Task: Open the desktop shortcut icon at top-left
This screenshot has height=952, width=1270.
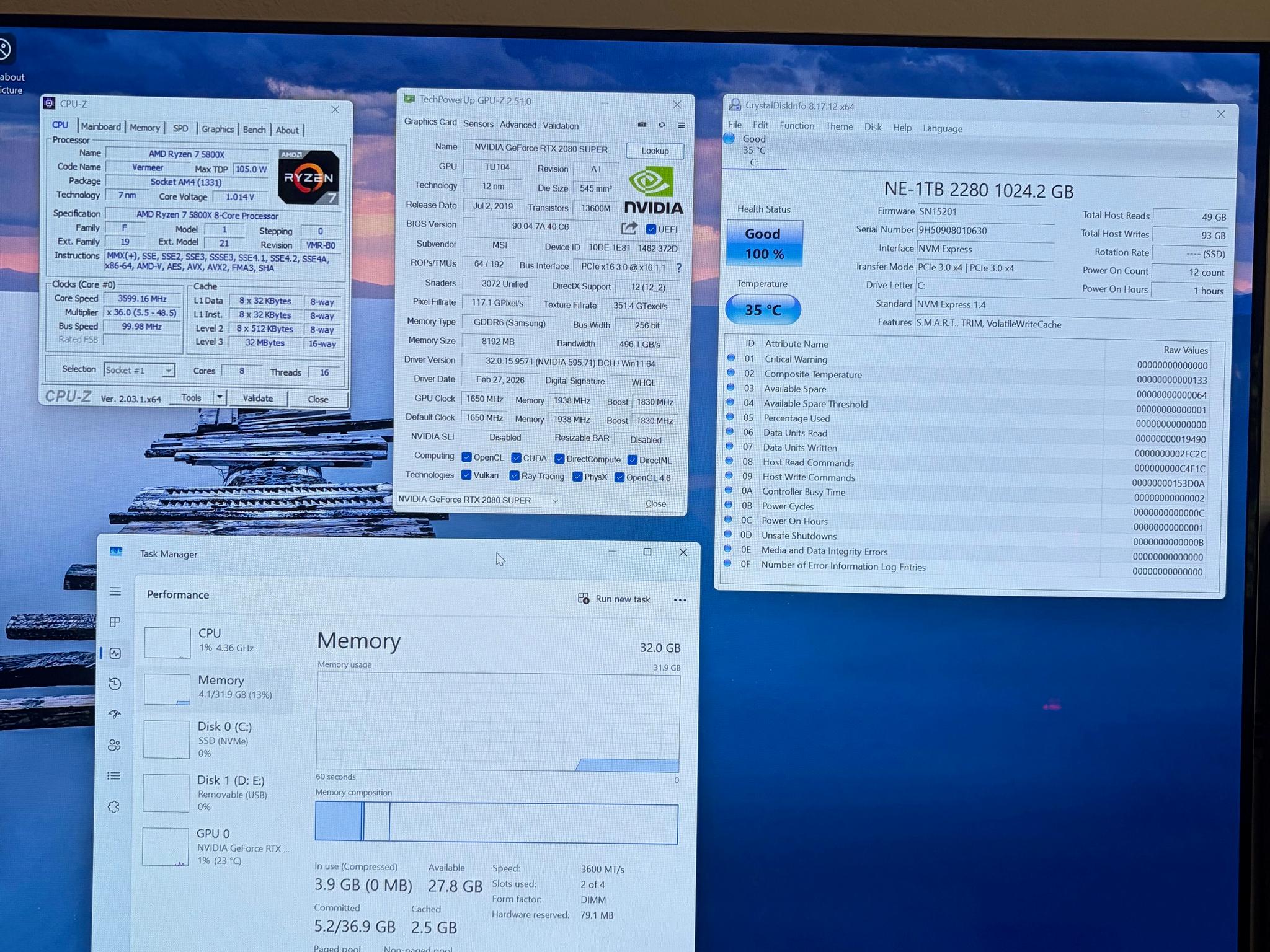Action: [4, 50]
